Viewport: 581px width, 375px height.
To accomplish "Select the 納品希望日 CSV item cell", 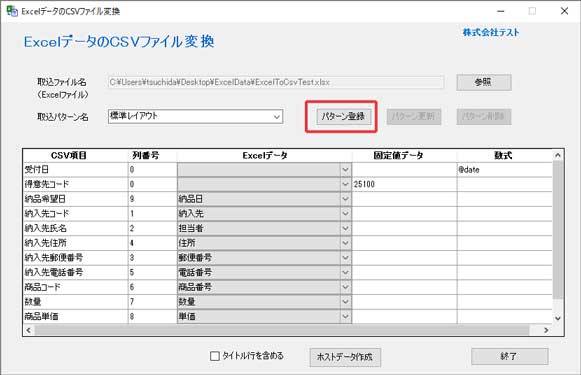I will (x=76, y=199).
